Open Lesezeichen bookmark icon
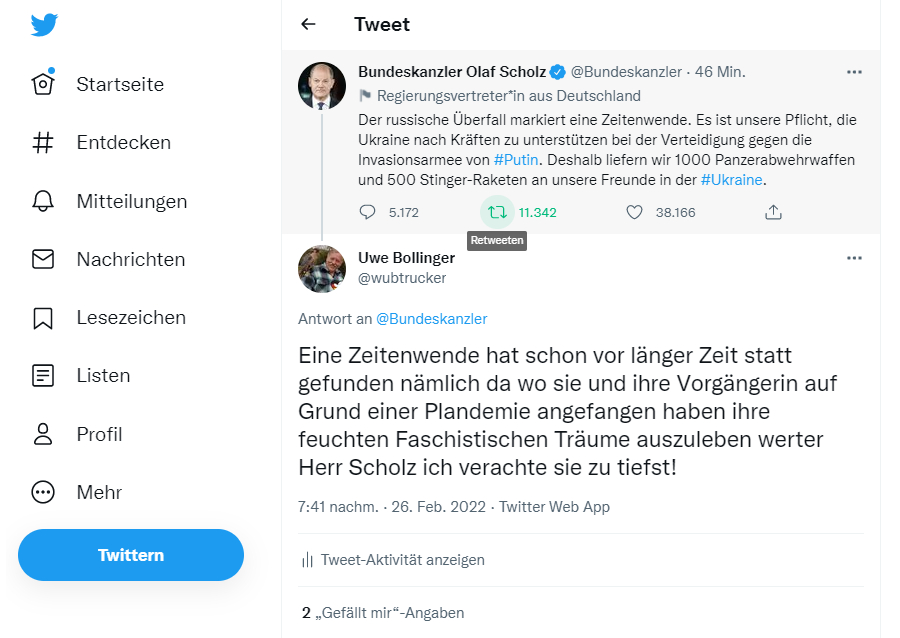 [43, 318]
